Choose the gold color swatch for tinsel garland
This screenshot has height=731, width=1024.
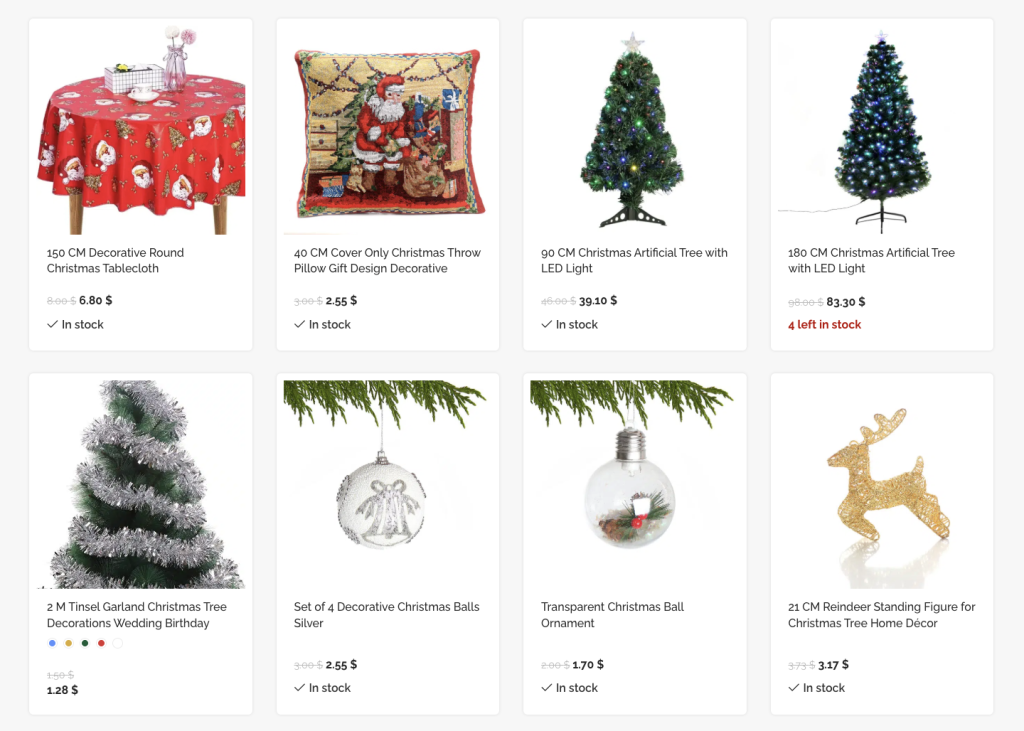69,643
